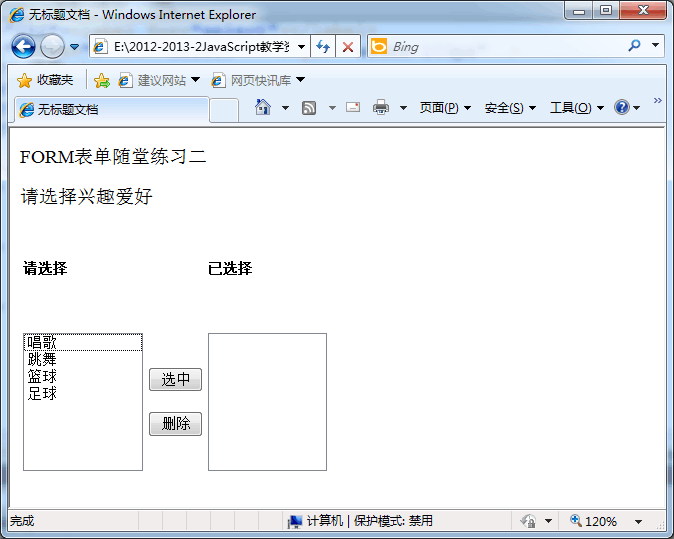Click the 删除 button

click(x=175, y=424)
